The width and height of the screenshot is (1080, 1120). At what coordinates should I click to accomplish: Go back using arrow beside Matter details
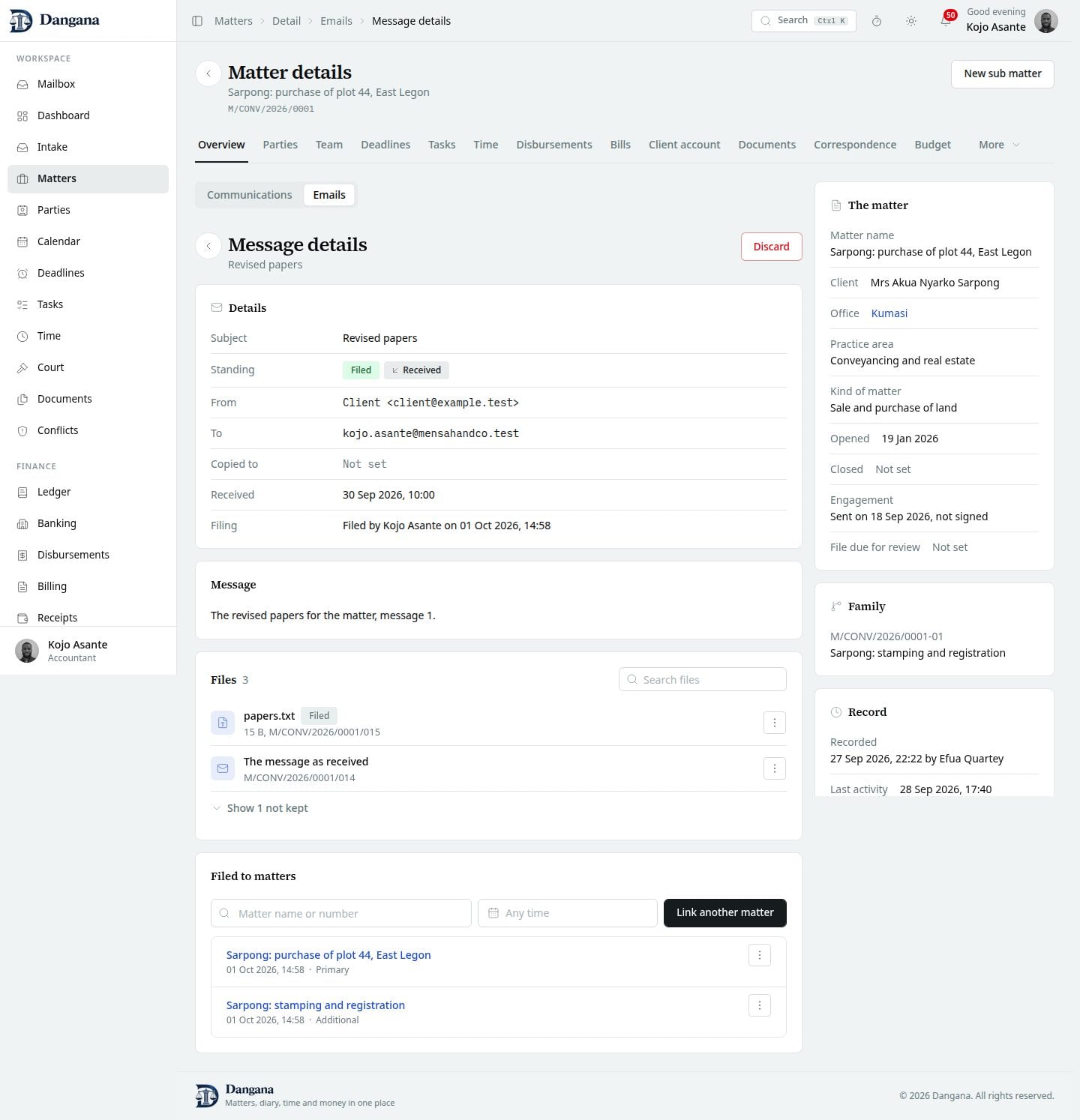point(208,73)
